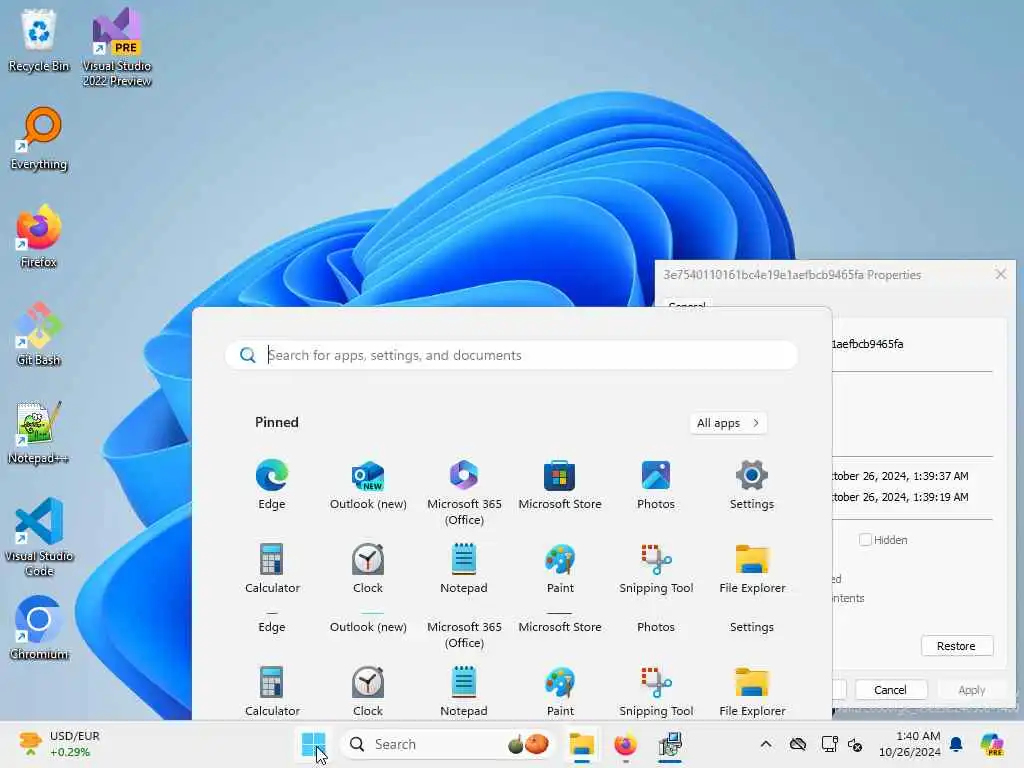Viewport: 1024px width, 768px height.
Task: Click the monitor icon in system tray
Action: click(829, 744)
